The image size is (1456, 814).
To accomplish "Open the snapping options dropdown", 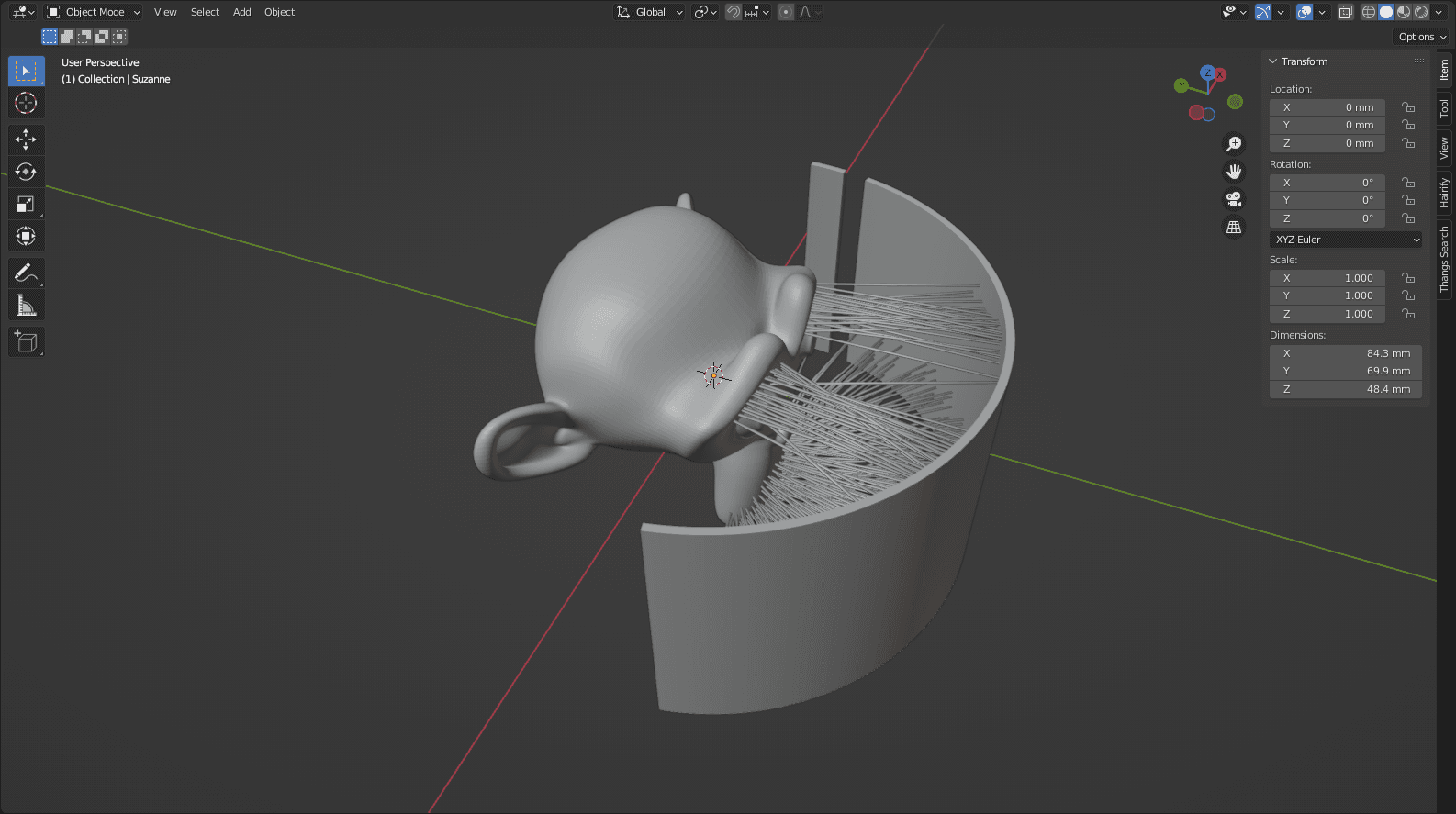I will (x=757, y=12).
